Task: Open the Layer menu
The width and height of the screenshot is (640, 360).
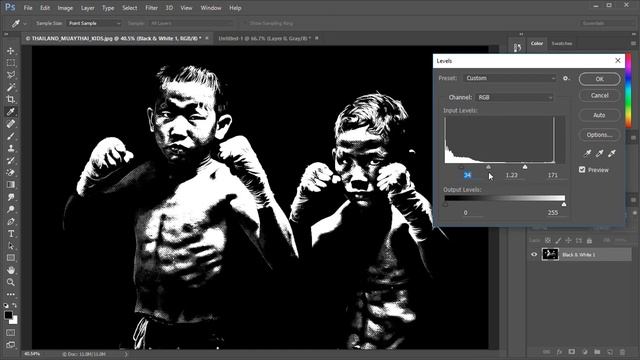Action: coord(87,8)
